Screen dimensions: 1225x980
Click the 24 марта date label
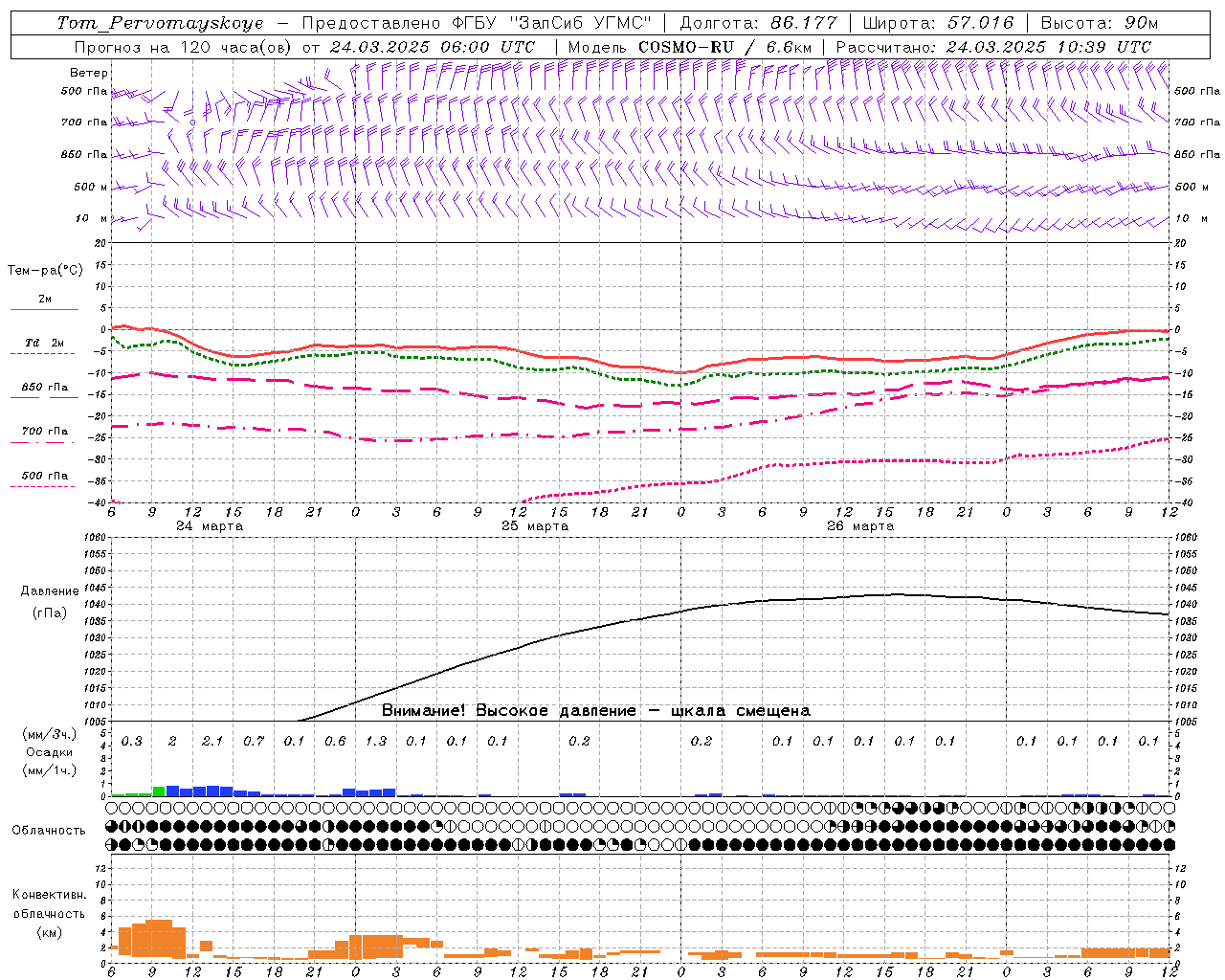[x=210, y=526]
